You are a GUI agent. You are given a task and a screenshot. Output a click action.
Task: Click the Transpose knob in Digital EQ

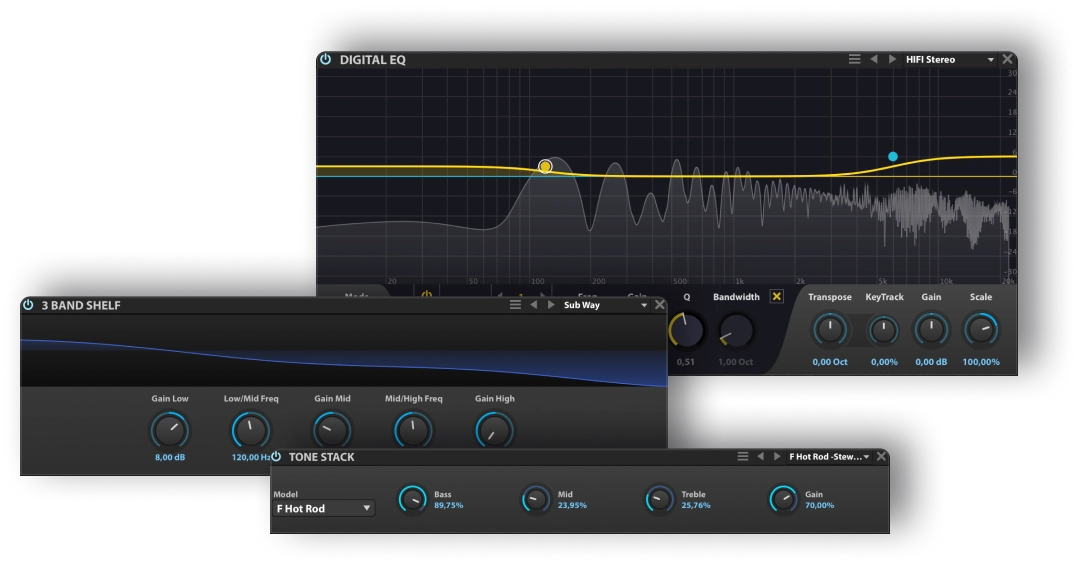coord(829,330)
